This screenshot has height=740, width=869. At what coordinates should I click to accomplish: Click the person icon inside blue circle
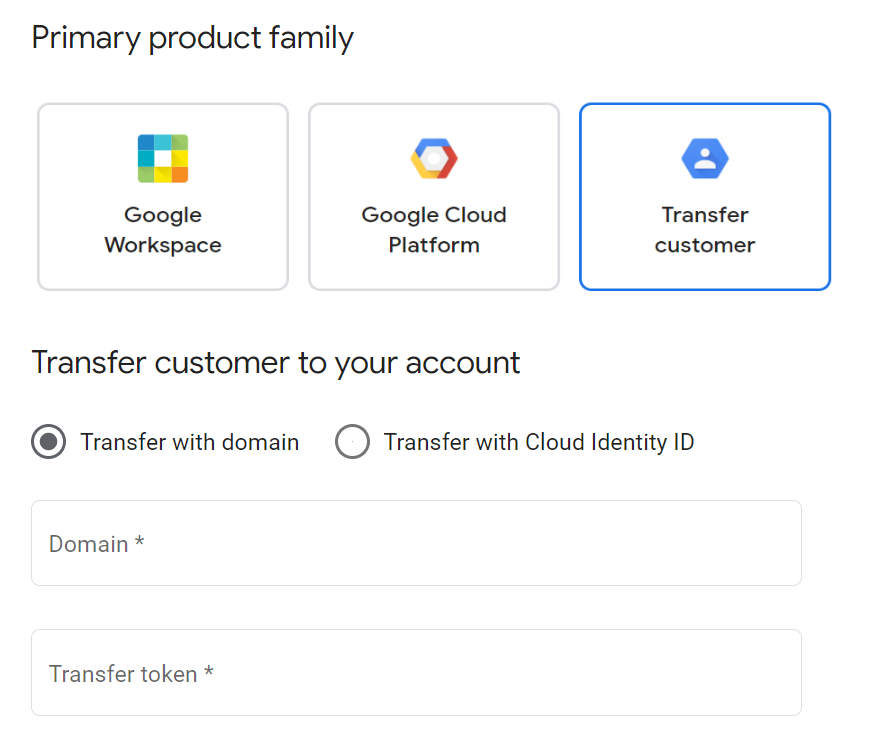[704, 158]
